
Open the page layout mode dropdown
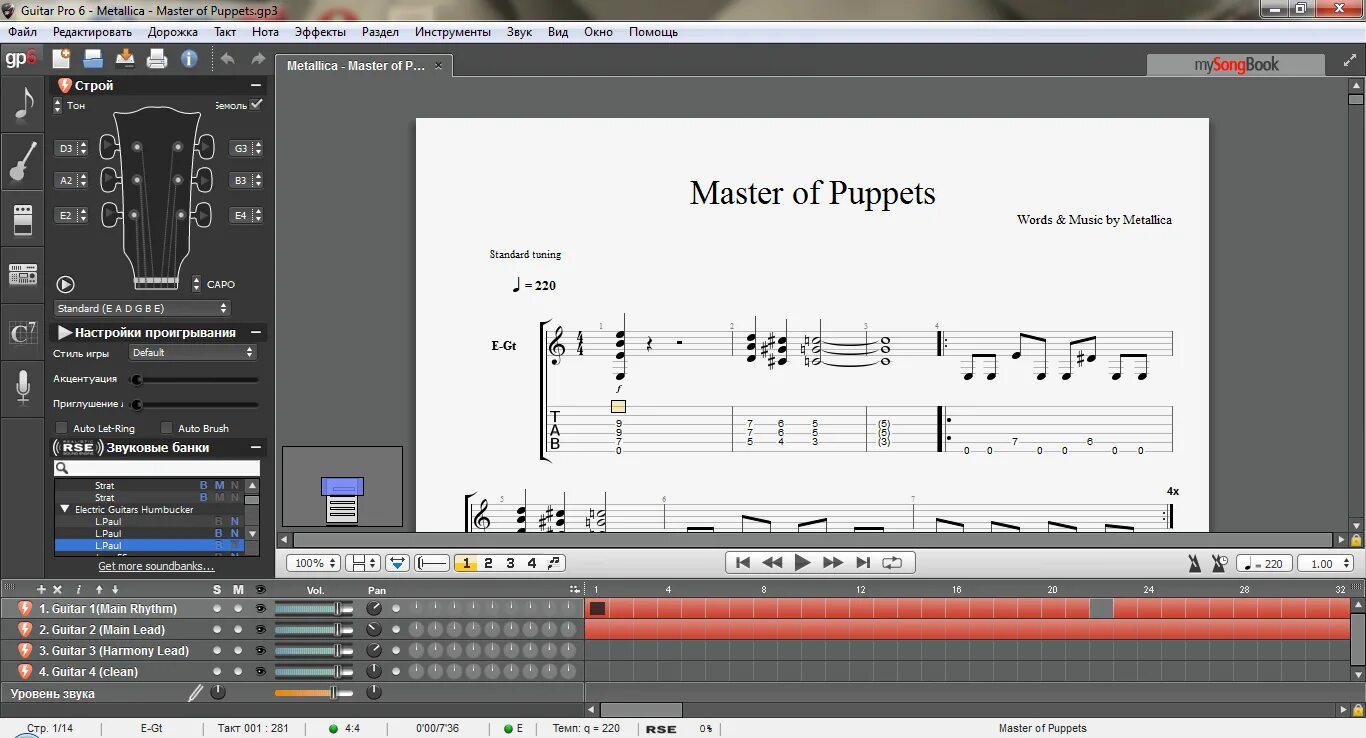362,563
